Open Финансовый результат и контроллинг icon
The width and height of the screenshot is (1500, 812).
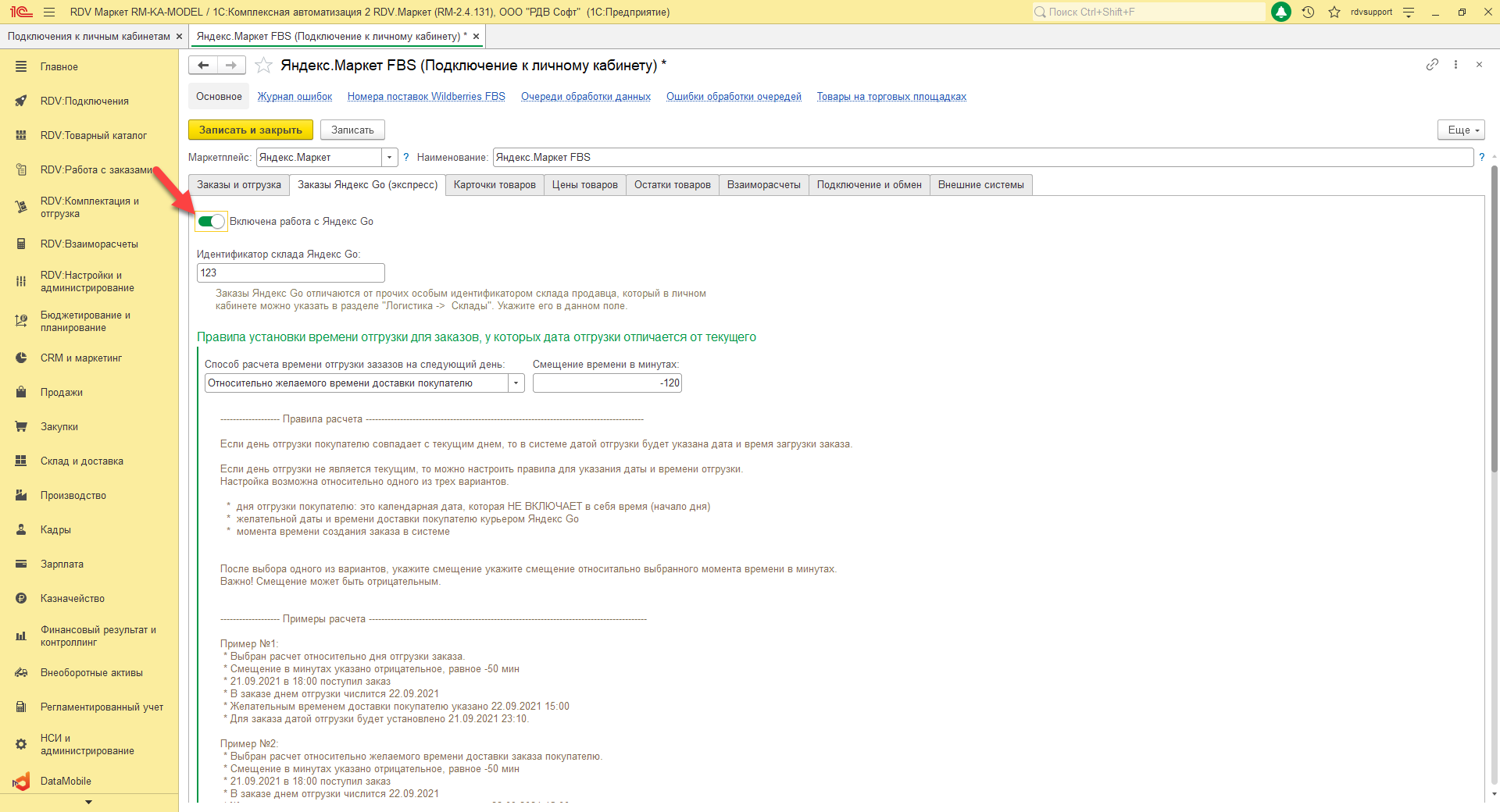21,636
